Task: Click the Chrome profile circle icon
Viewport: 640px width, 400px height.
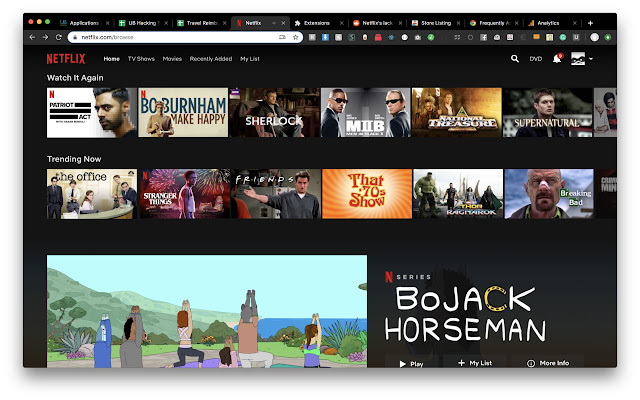Action: tap(594, 37)
